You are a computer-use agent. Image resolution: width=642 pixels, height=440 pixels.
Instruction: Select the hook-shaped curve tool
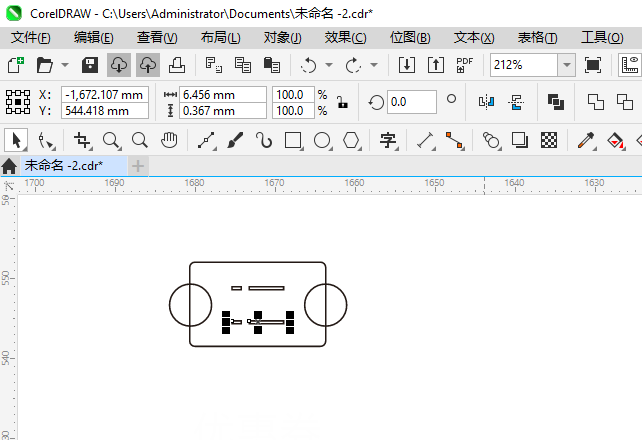tap(264, 140)
